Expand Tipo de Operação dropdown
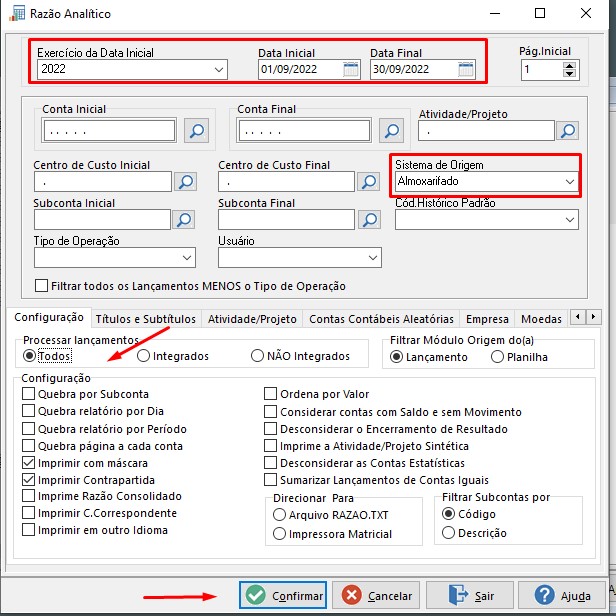The width and height of the screenshot is (616, 616). tap(187, 258)
